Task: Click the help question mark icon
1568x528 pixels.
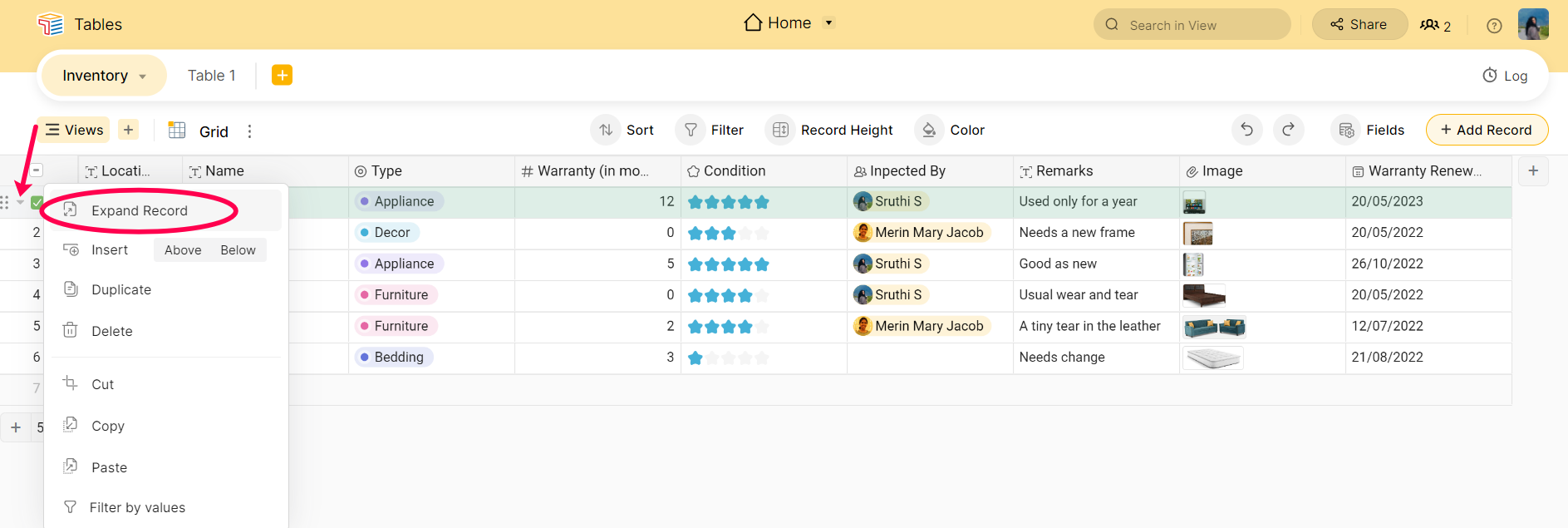Action: (1494, 26)
